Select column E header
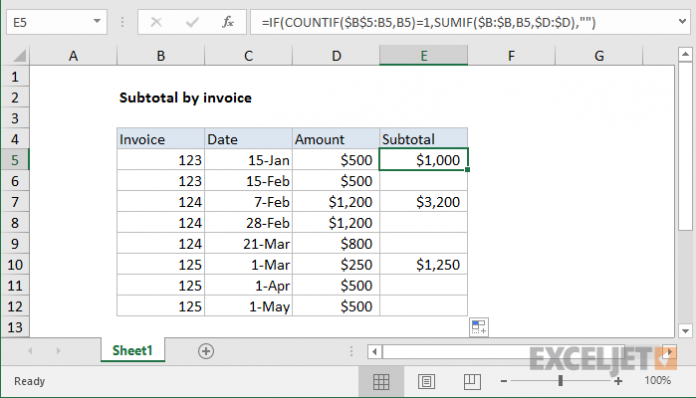696x398 pixels. click(x=423, y=55)
